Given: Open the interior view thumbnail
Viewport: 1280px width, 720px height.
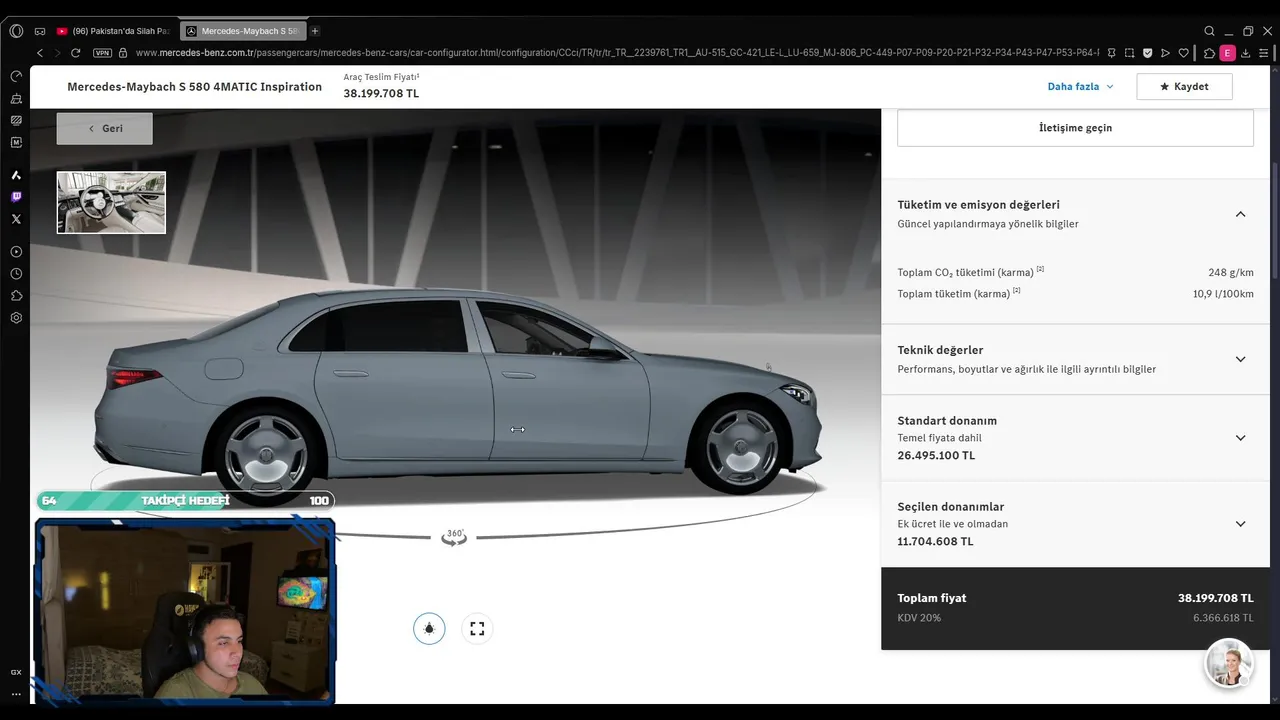Looking at the screenshot, I should pos(111,203).
